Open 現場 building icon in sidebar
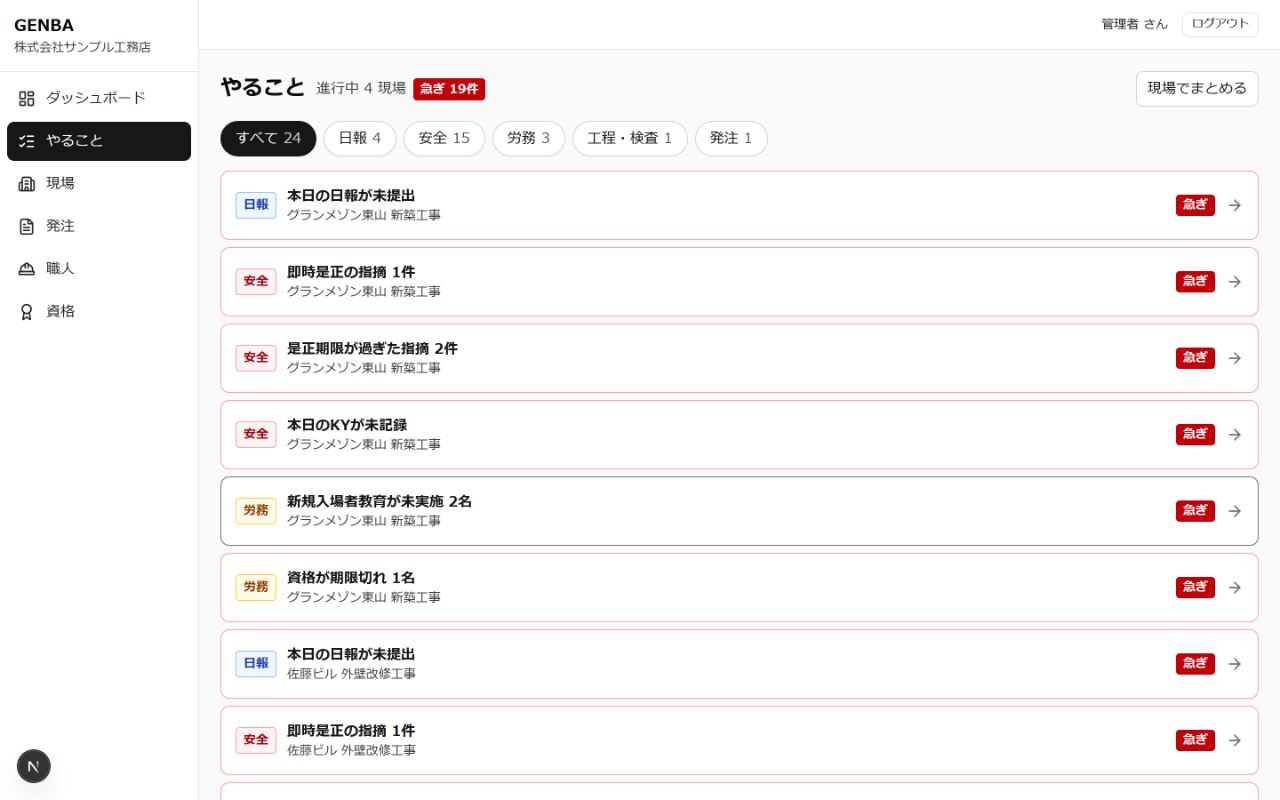Viewport: 1280px width, 800px height. pos(27,183)
